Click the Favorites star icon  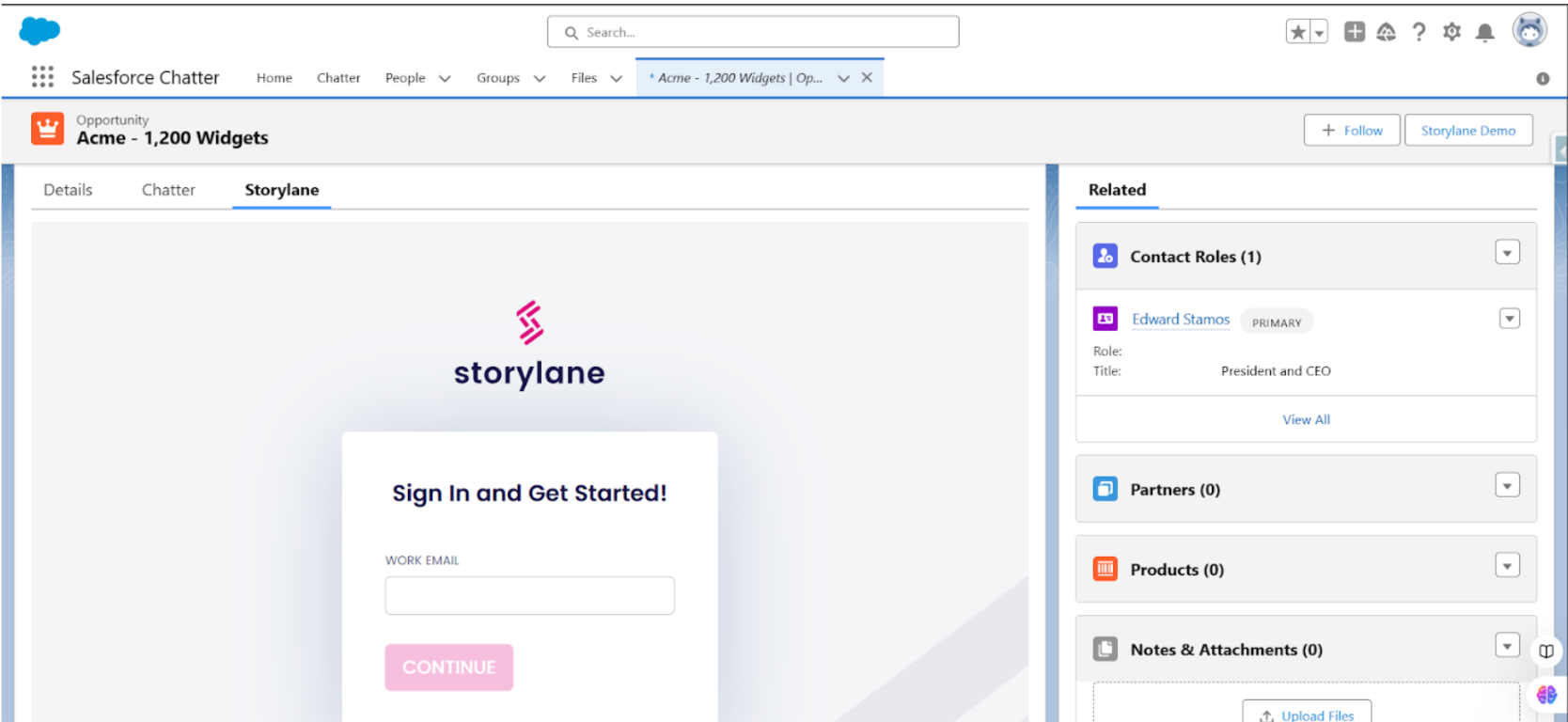[1298, 33]
